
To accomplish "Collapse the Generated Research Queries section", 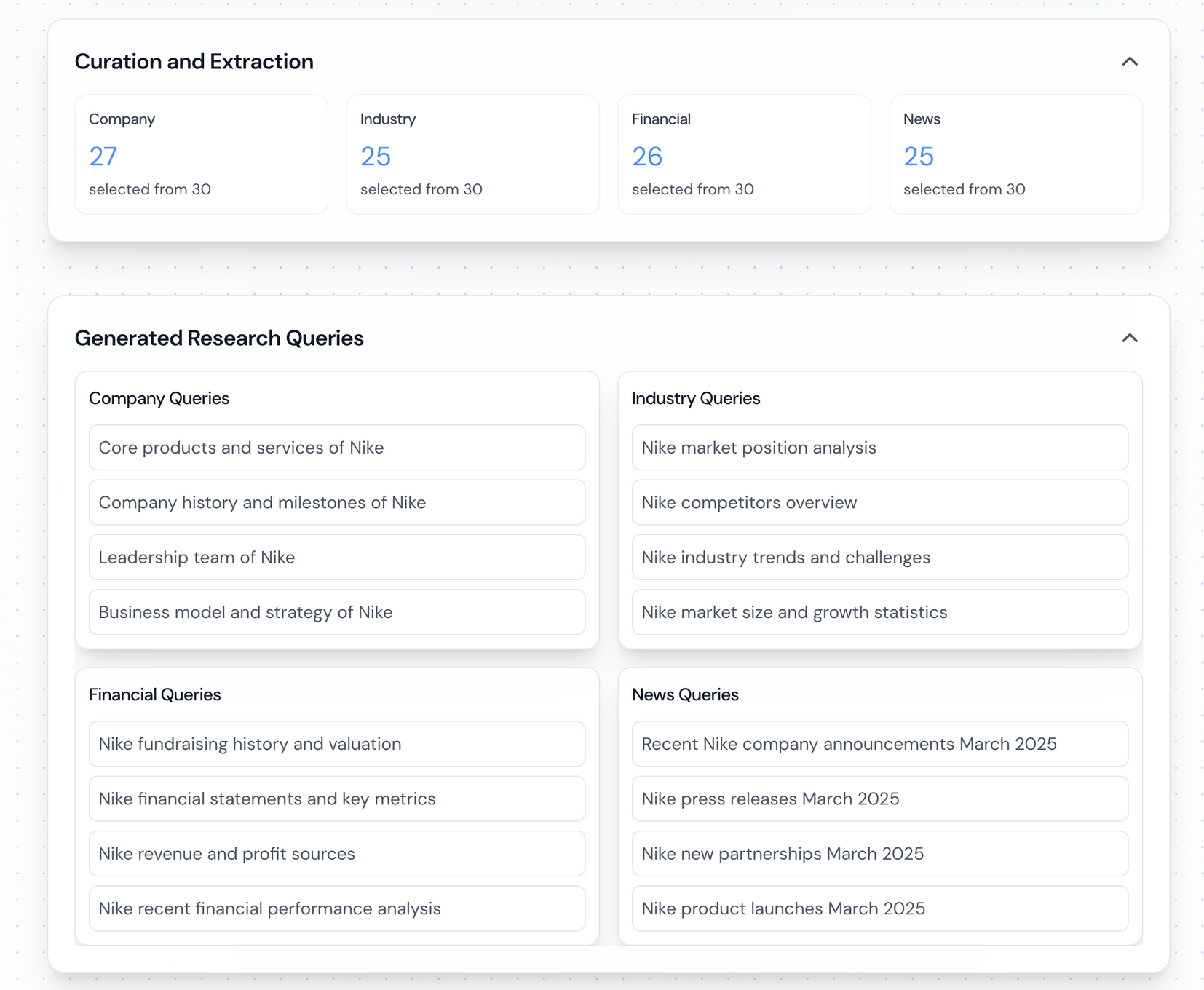I will [1129, 338].
